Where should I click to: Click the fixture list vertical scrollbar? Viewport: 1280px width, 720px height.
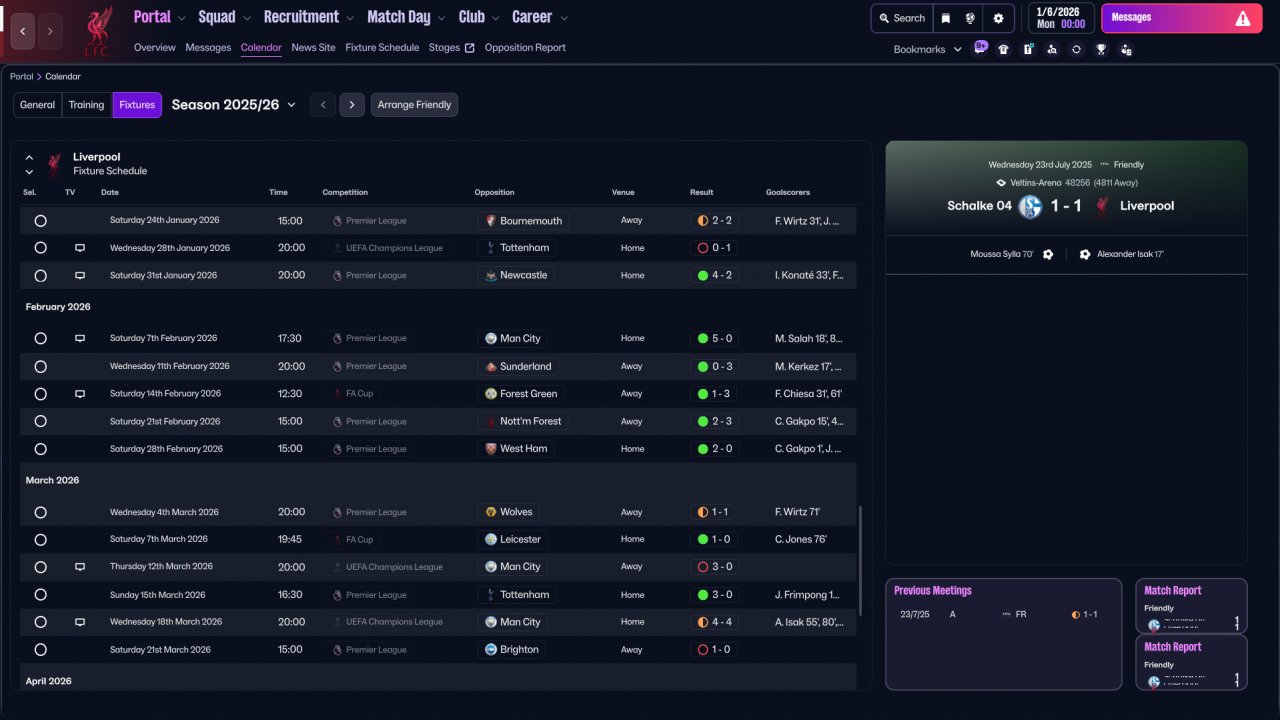(x=860, y=560)
